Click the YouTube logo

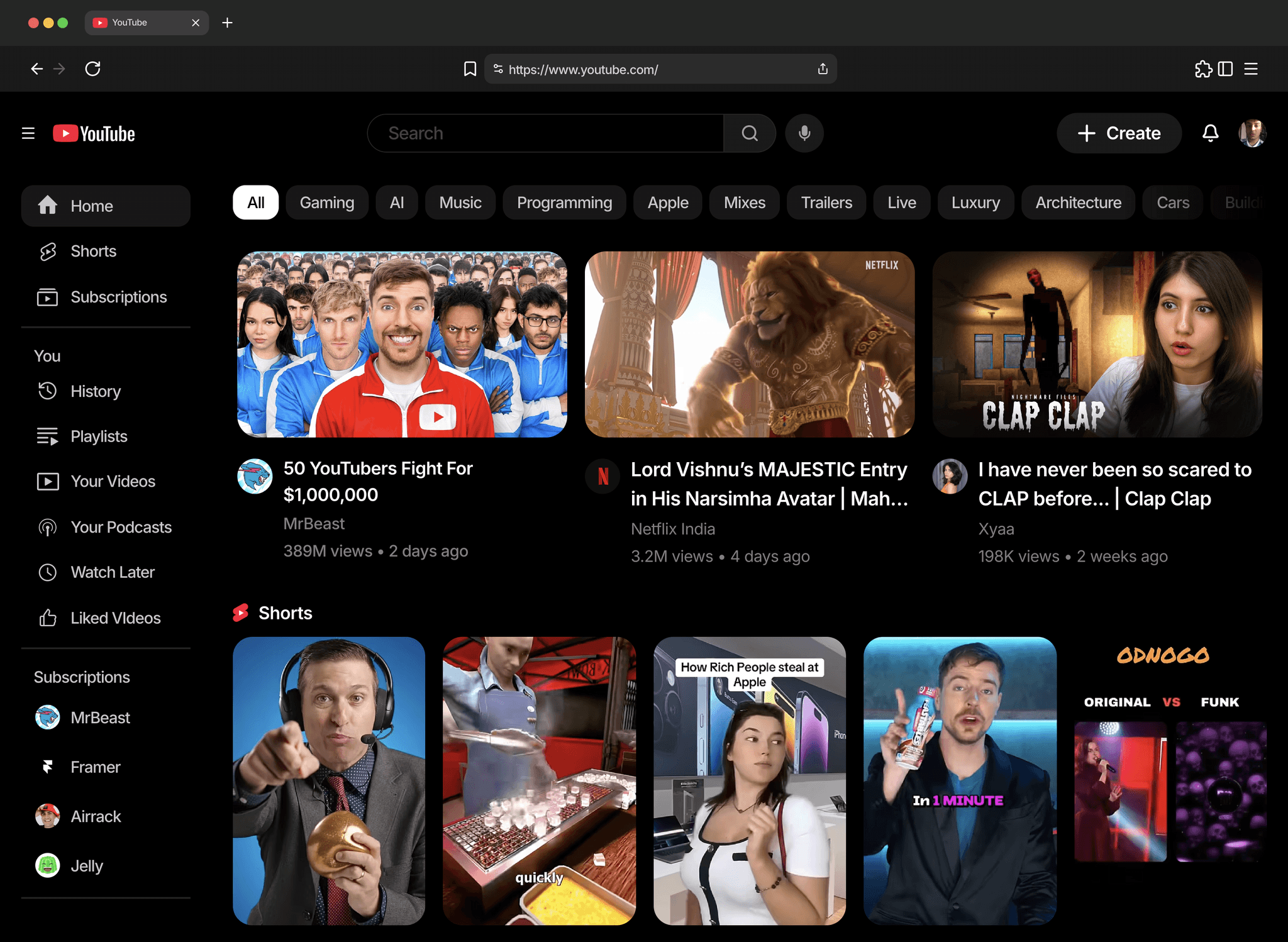[x=94, y=133]
